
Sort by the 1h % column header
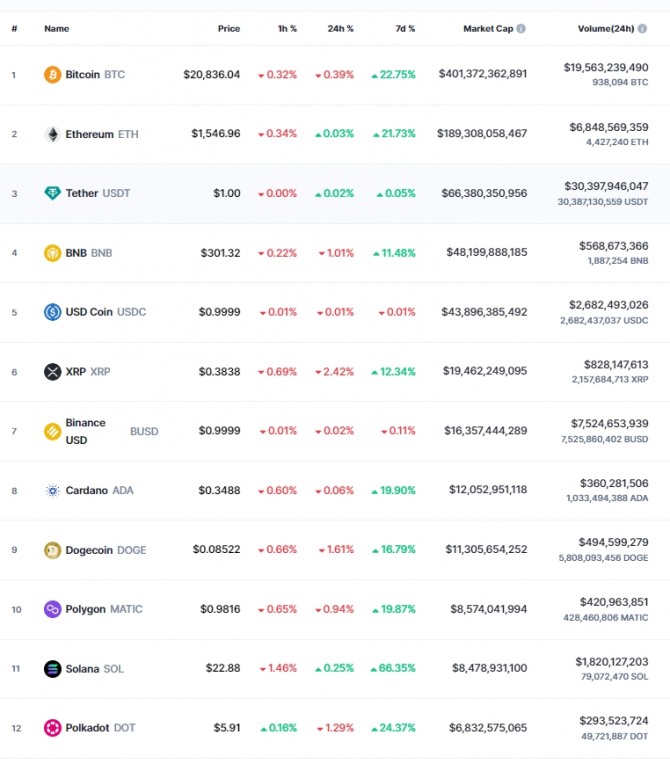(287, 29)
